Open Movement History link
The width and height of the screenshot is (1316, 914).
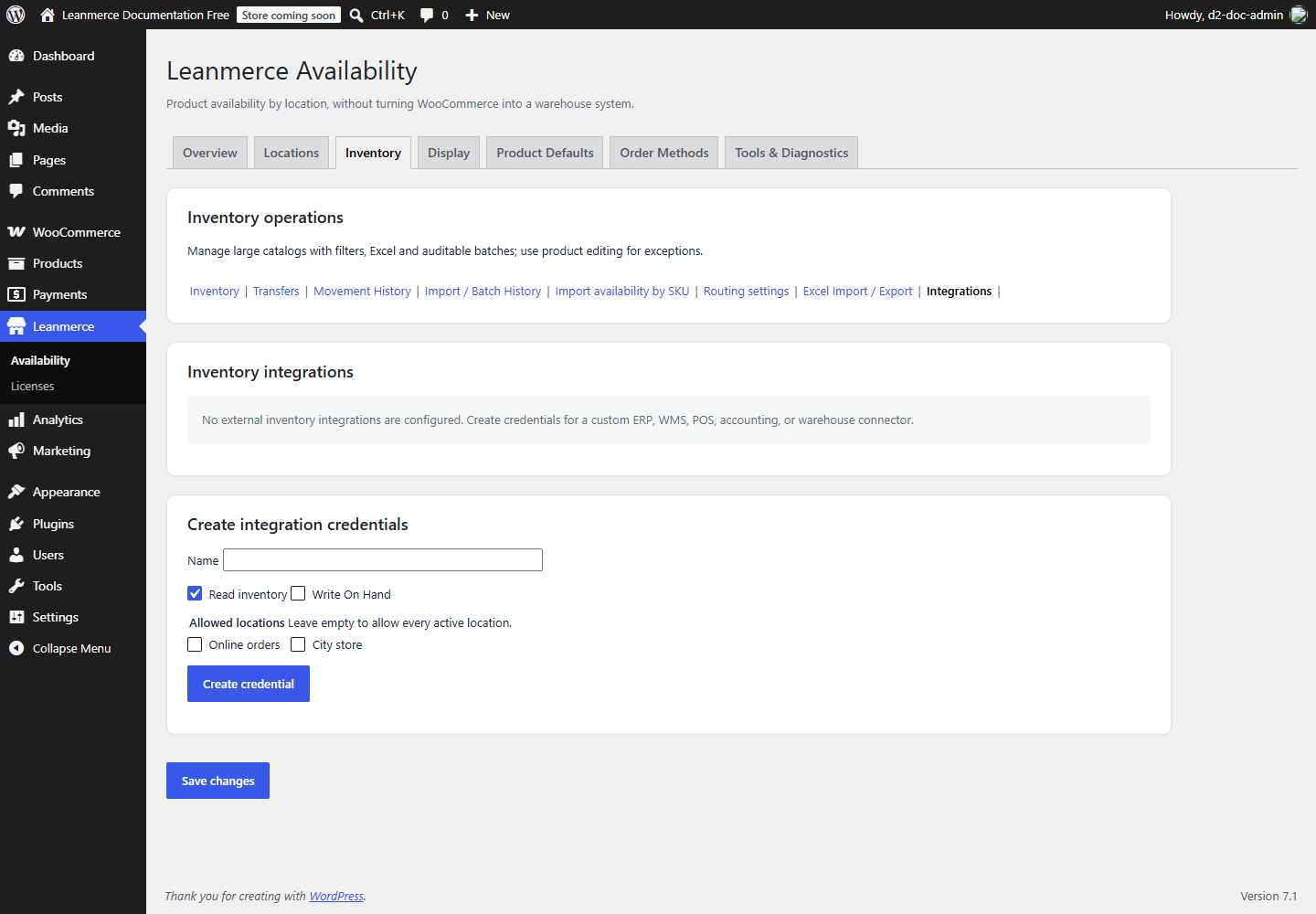362,292
